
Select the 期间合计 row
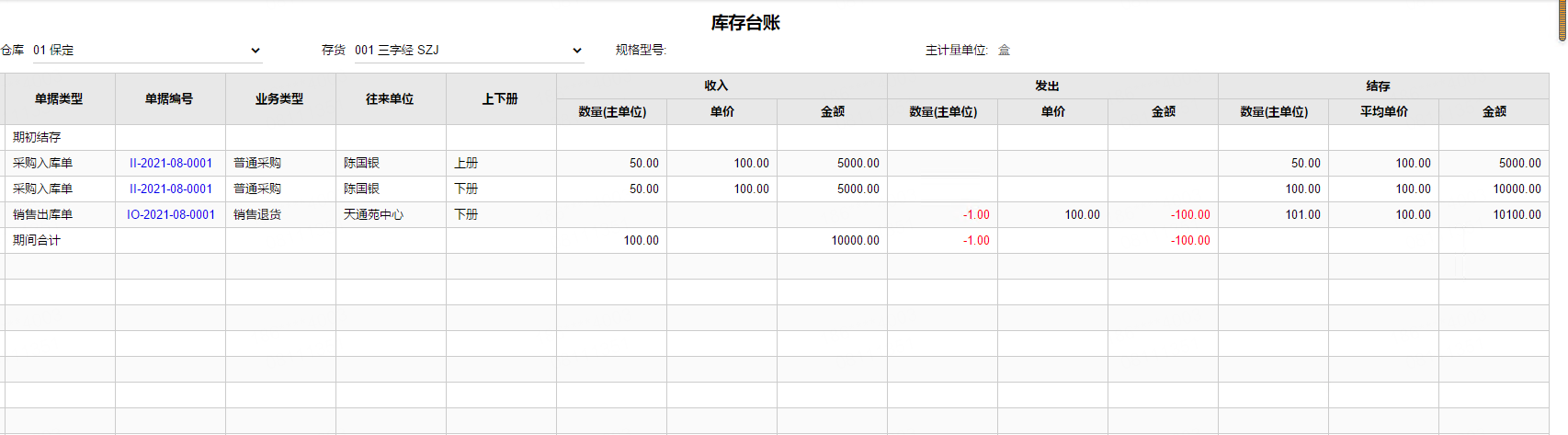coord(777,240)
